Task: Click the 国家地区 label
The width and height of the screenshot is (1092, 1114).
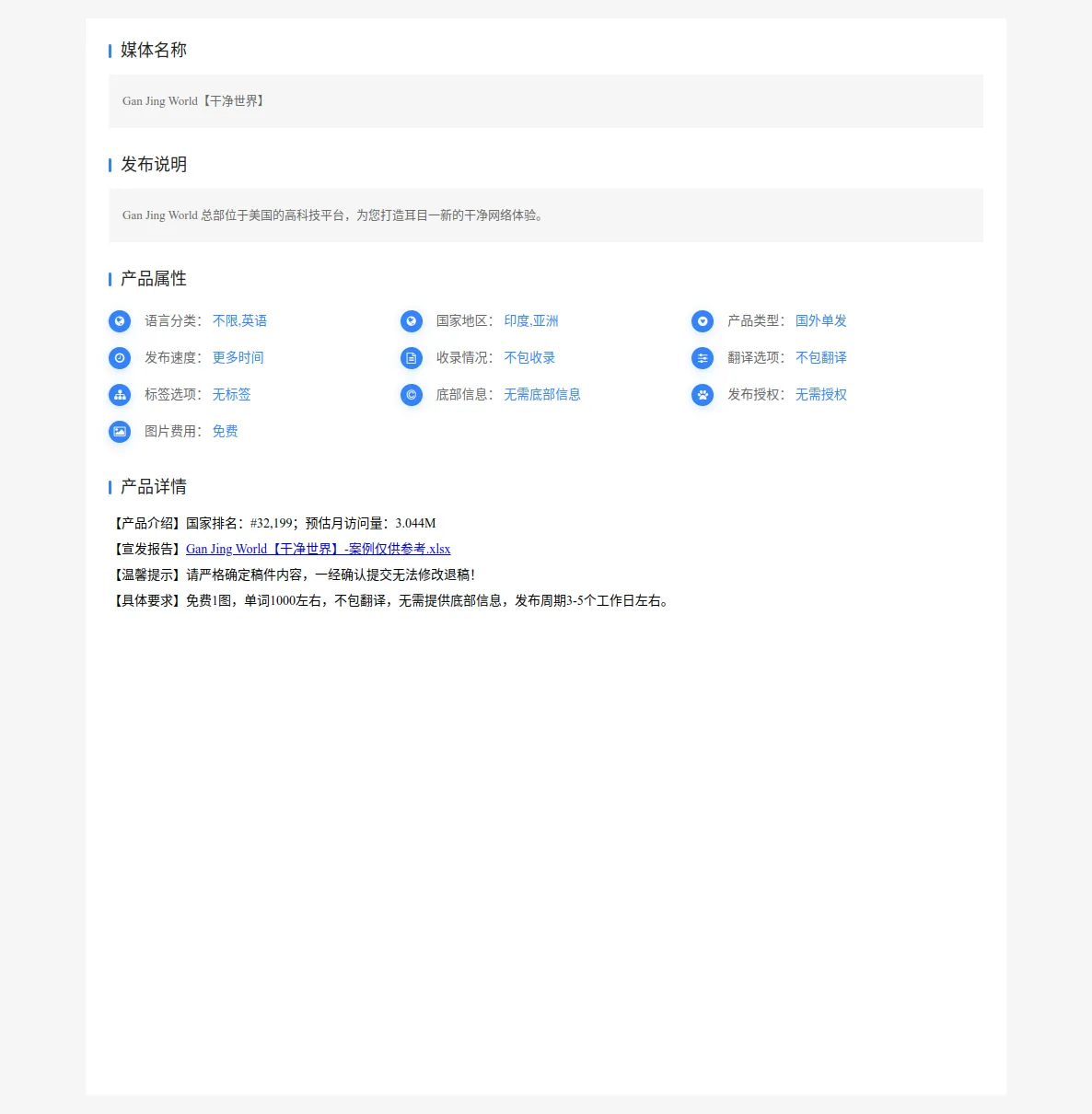Action: point(465,321)
